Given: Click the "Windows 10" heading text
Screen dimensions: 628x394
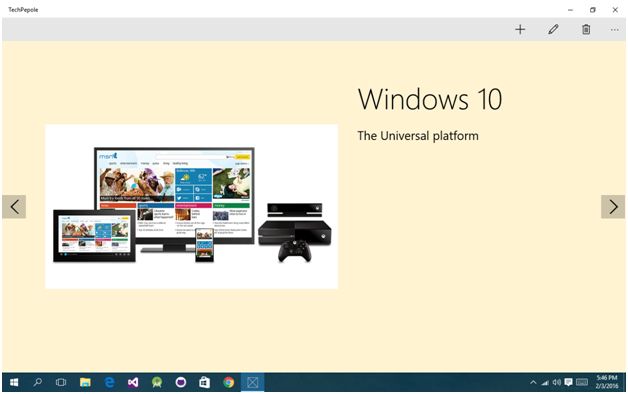Looking at the screenshot, I should point(430,99).
